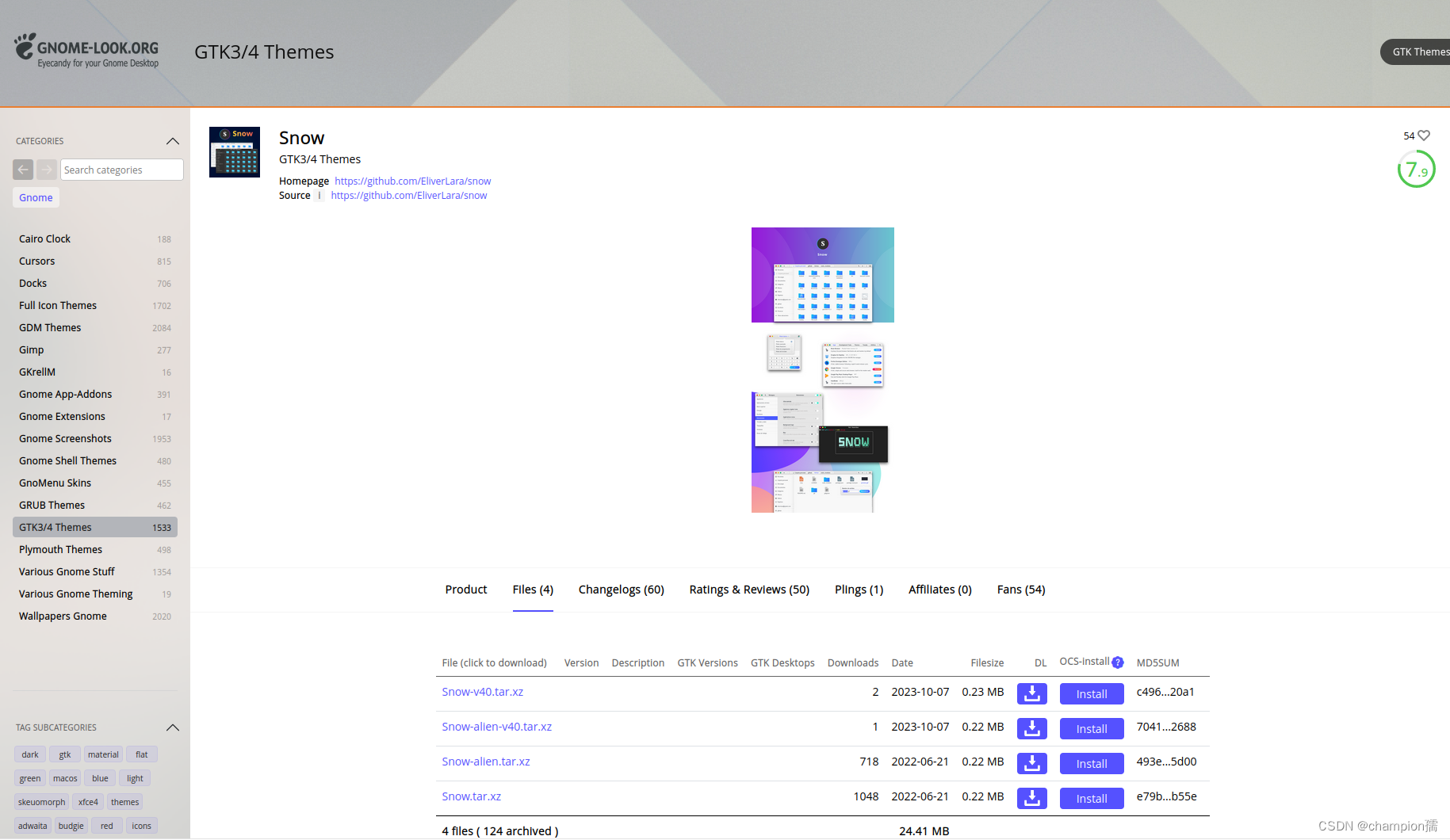Collapse the Categories section
The height and width of the screenshot is (840, 1450).
[x=173, y=141]
